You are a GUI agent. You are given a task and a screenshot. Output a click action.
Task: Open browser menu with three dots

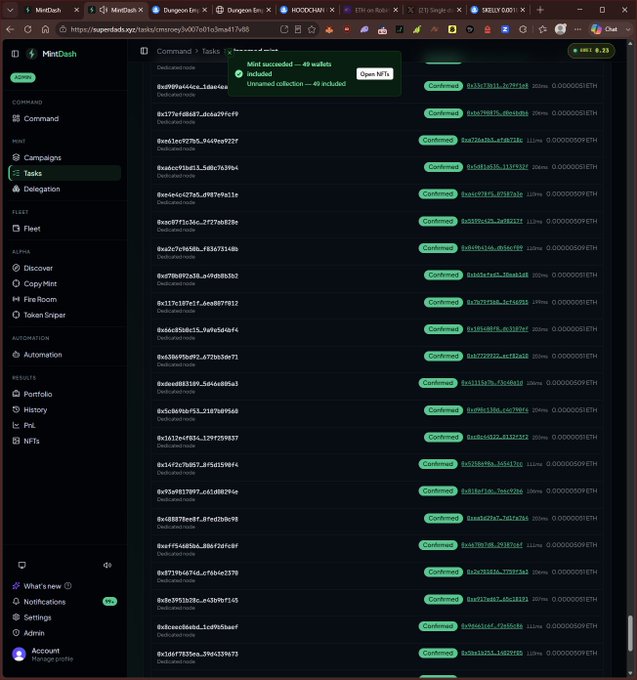pos(578,29)
